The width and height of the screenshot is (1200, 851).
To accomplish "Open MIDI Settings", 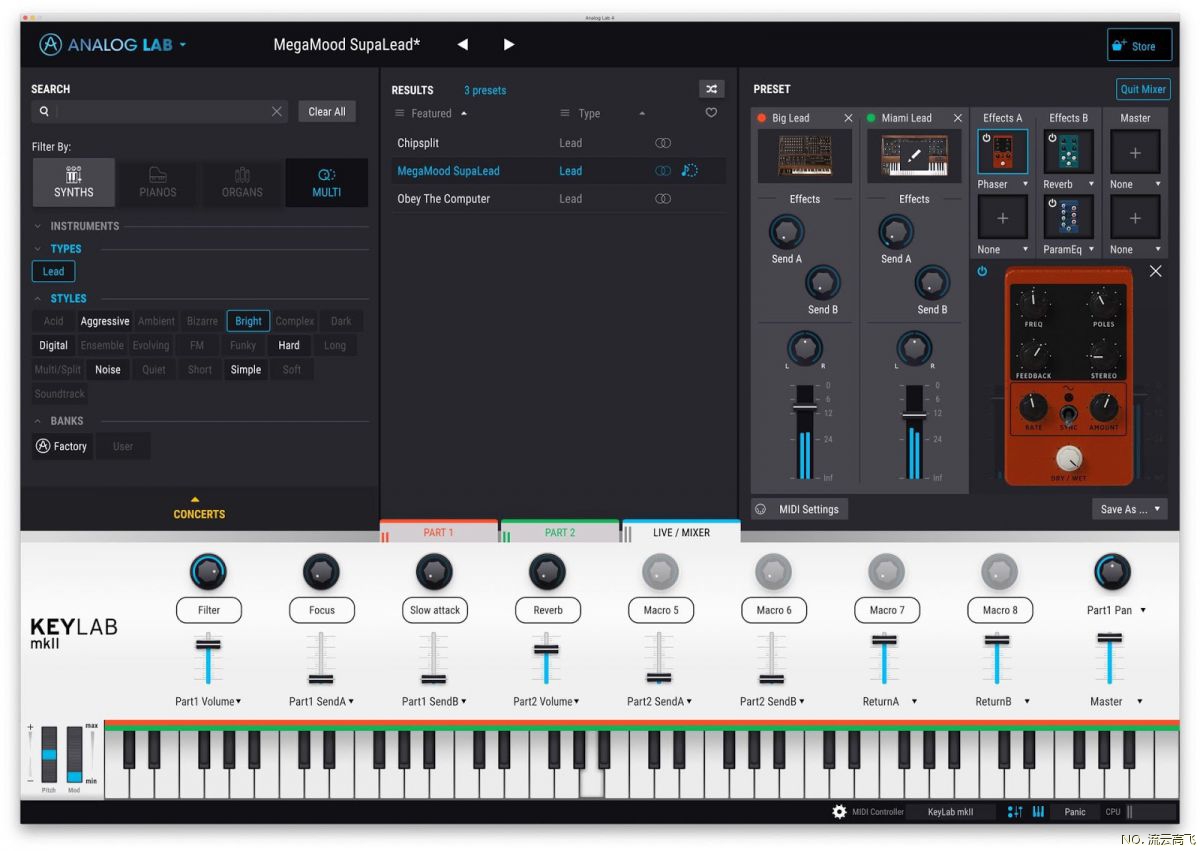I will pos(800,509).
